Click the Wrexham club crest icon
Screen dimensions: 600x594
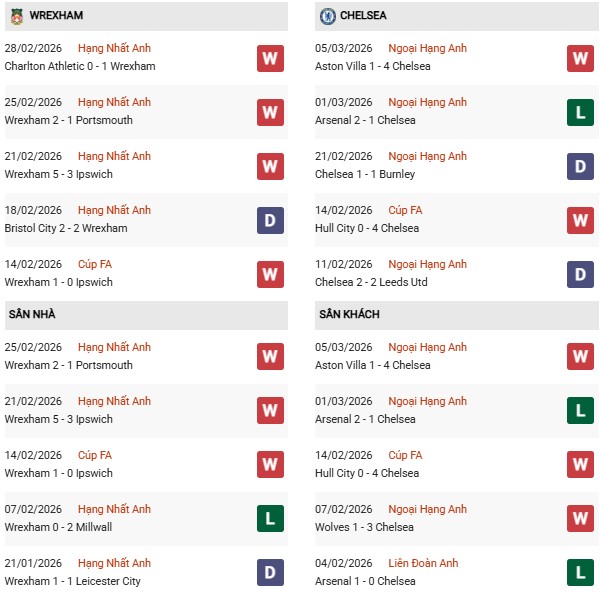15,16
